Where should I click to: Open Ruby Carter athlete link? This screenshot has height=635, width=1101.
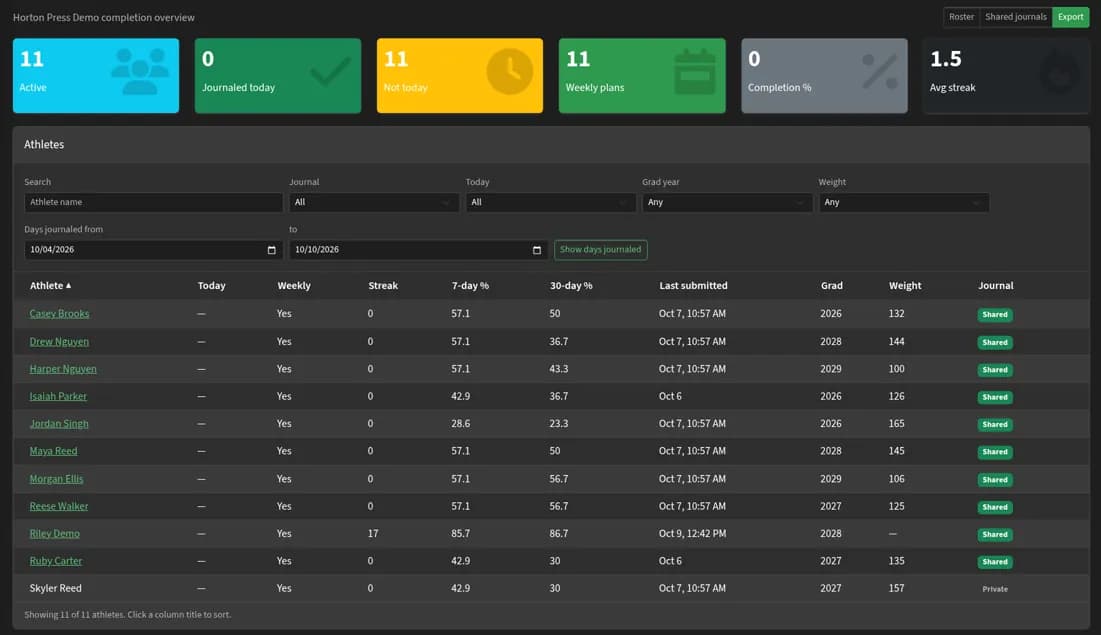[x=55, y=561]
